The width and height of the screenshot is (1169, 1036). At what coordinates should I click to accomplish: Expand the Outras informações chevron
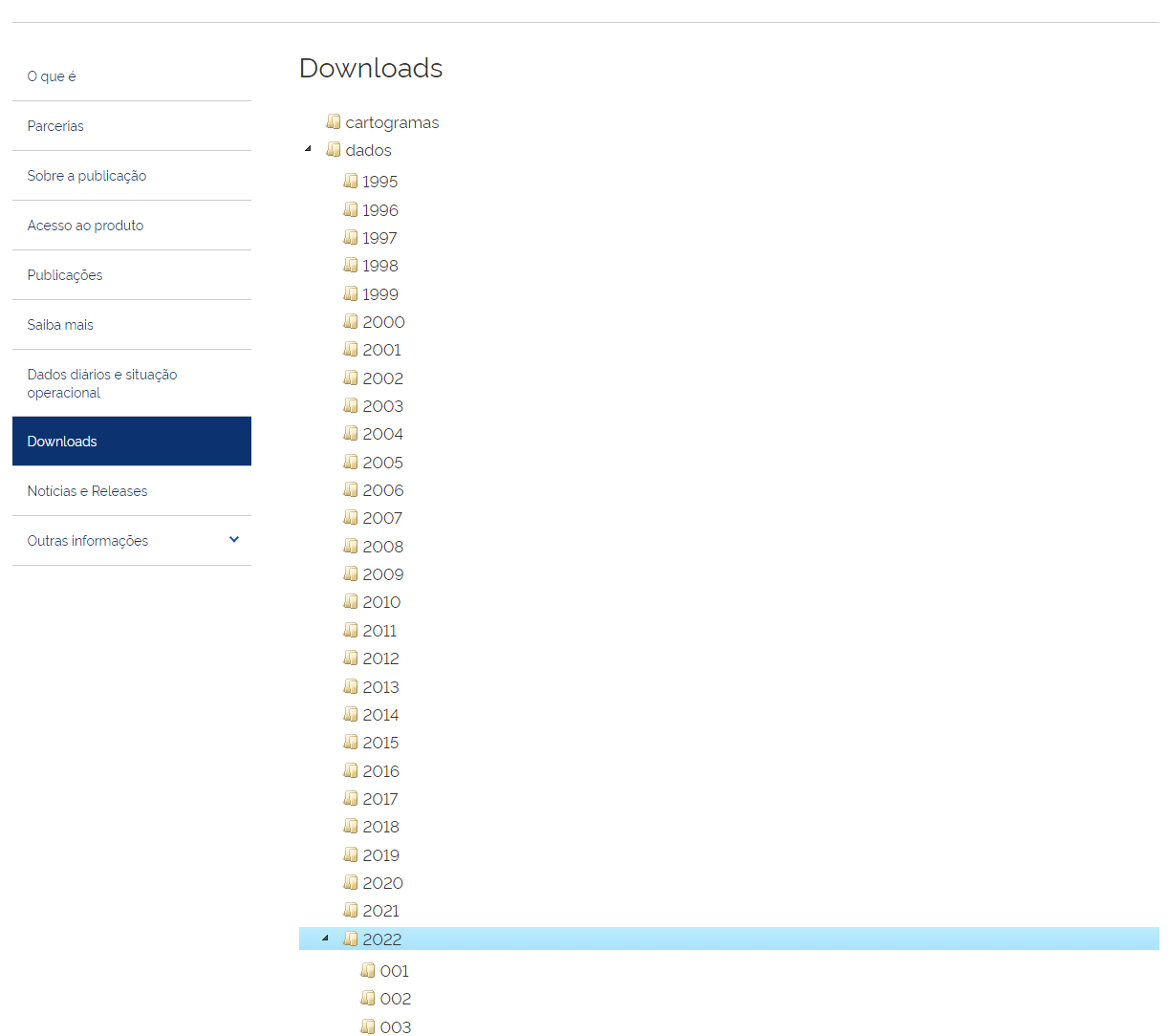pos(234,540)
